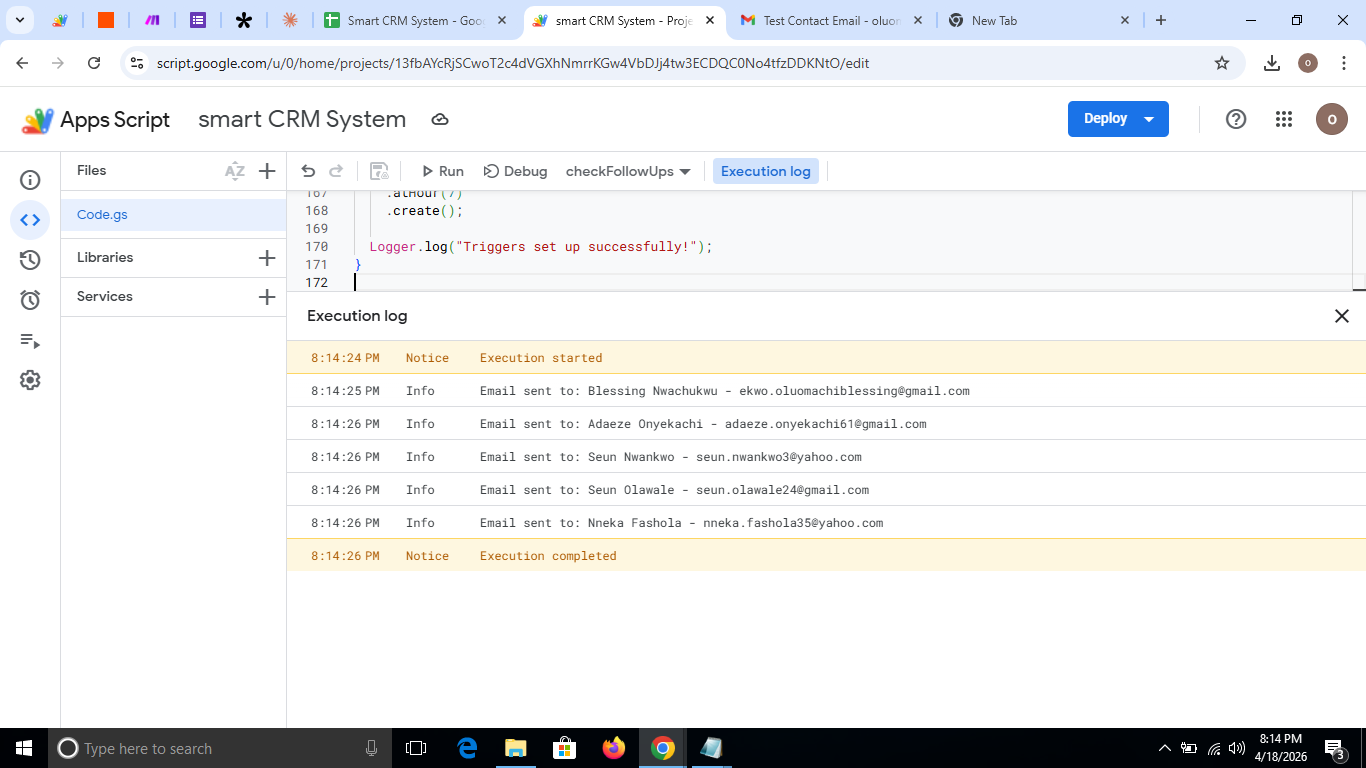Click the Debug button
Screen dimensions: 1366x768
coord(515,171)
